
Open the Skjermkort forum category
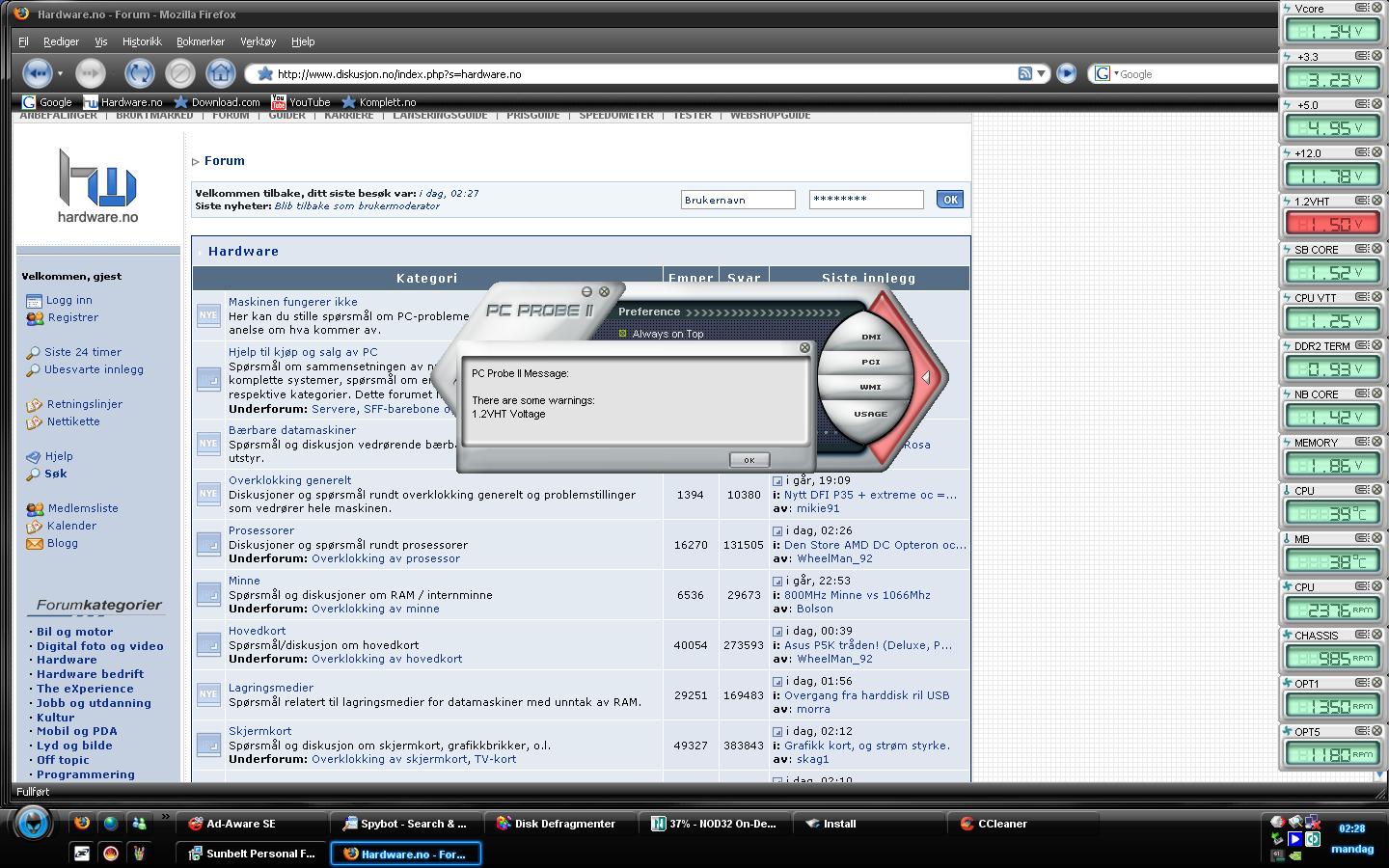pyautogui.click(x=259, y=731)
